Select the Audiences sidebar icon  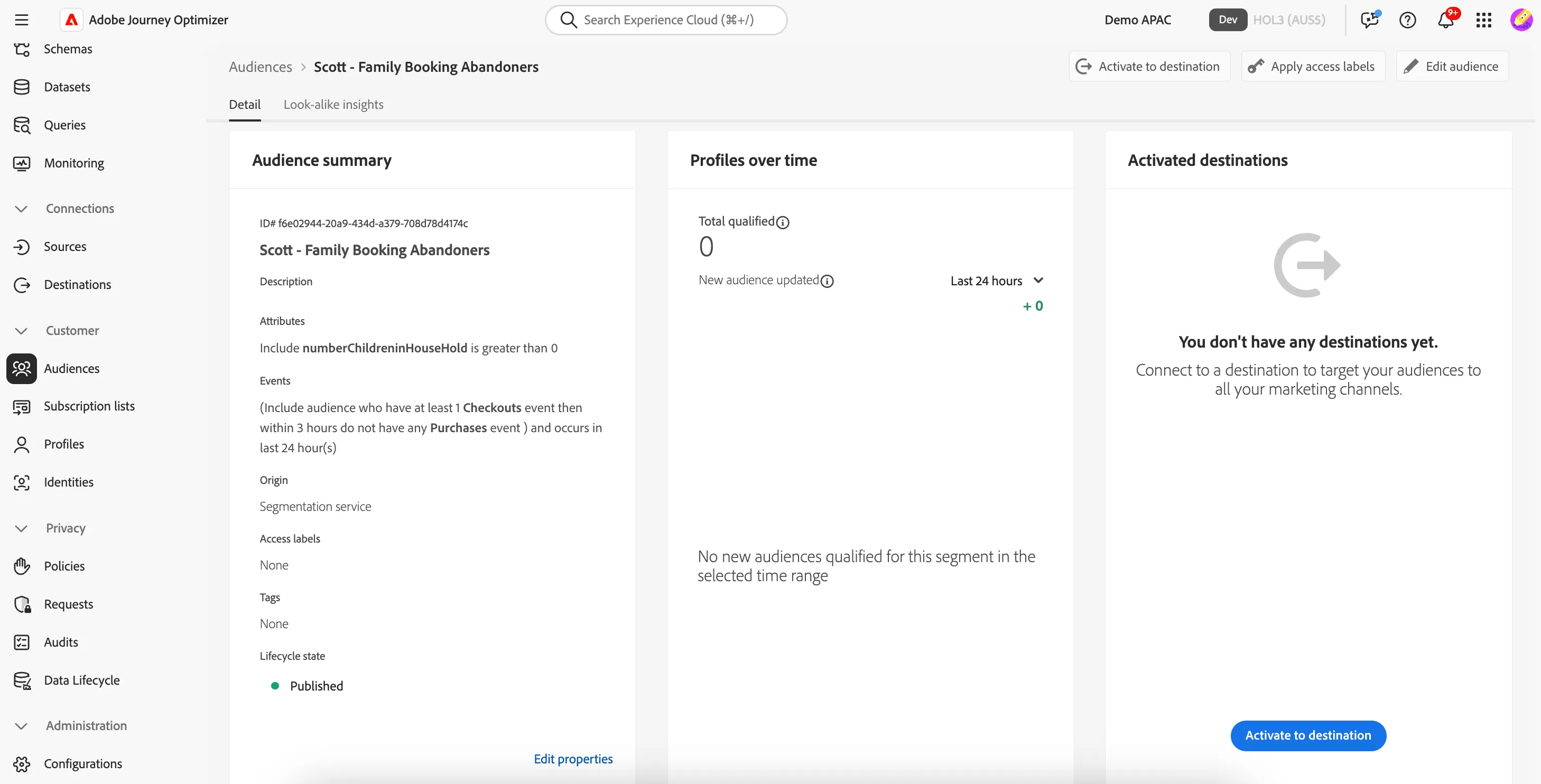click(22, 368)
